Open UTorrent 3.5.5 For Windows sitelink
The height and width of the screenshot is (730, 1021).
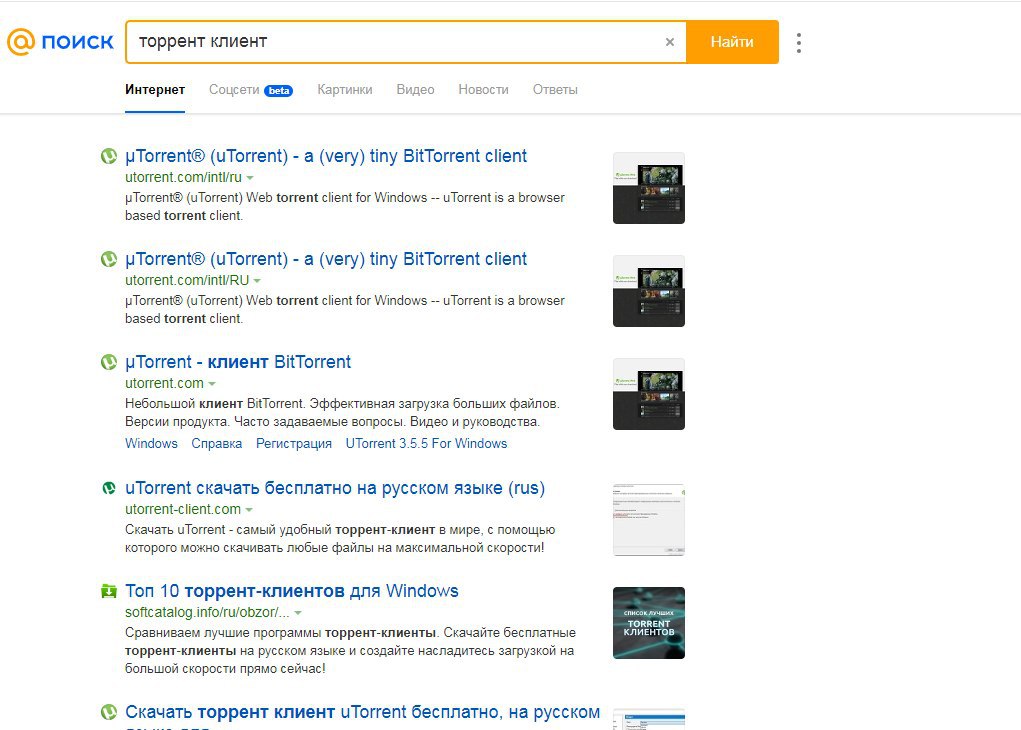pos(427,443)
